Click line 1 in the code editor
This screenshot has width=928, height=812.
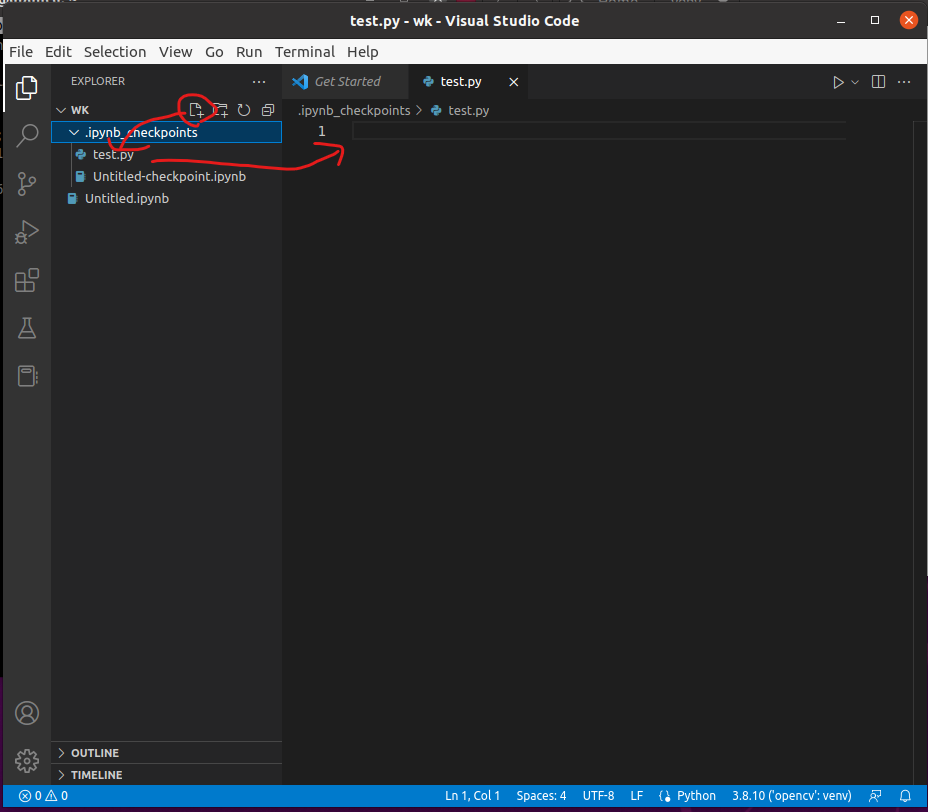click(x=598, y=131)
